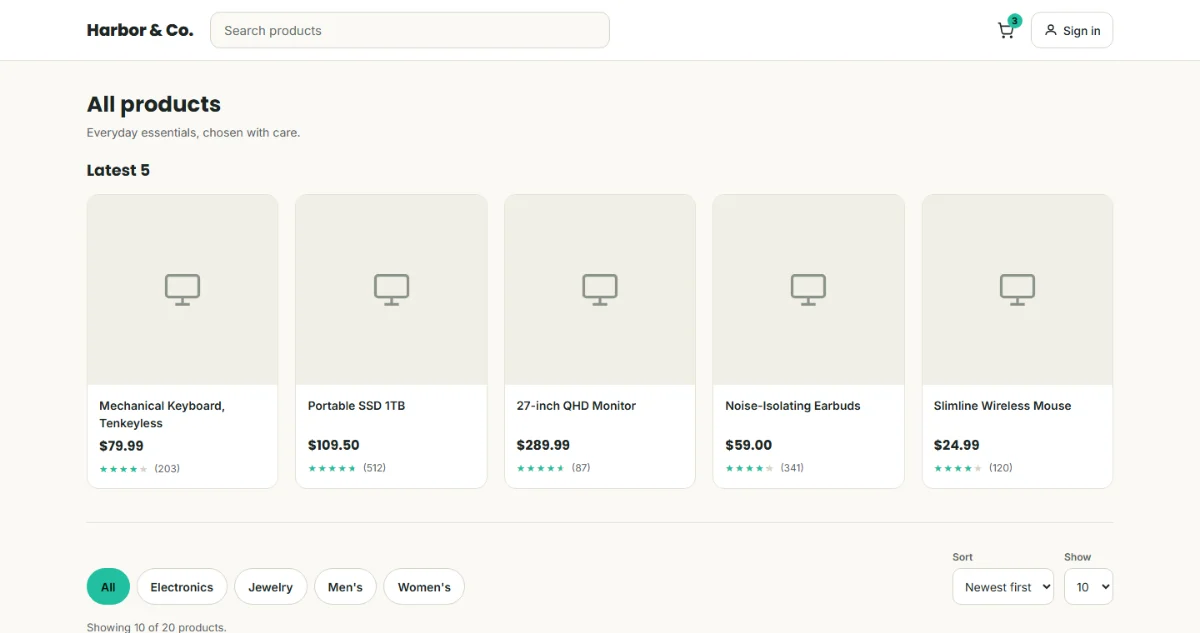Open the Show count dropdown set to 10
This screenshot has width=1200, height=633.
[x=1088, y=587]
